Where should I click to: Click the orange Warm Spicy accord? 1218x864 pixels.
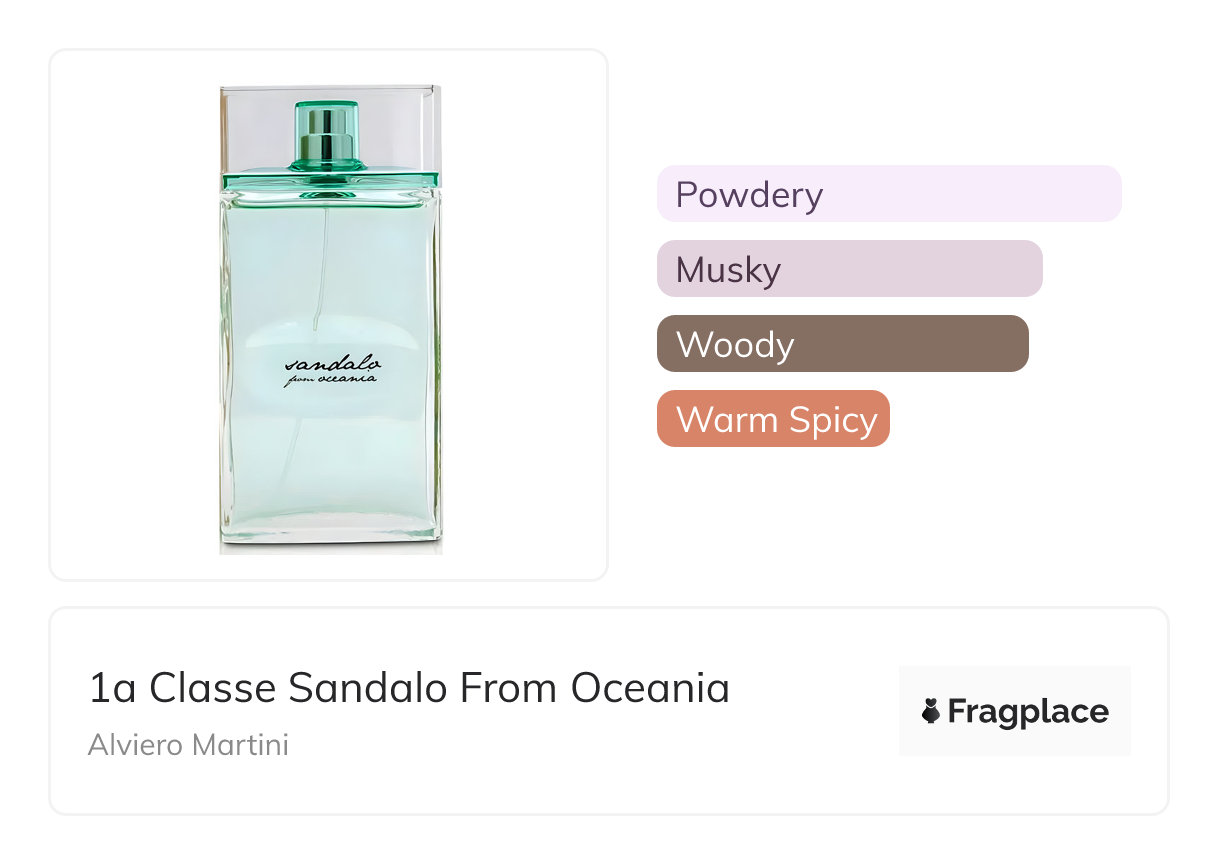tap(772, 419)
